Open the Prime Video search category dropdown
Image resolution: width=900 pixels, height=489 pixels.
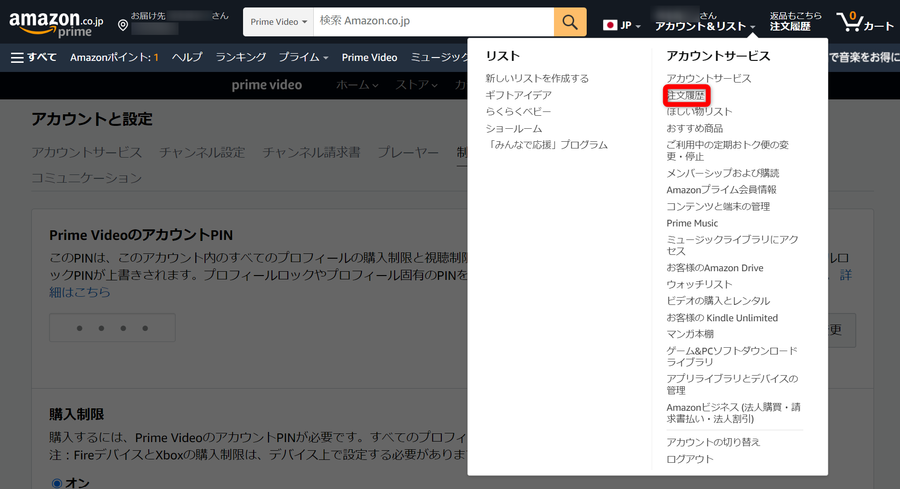click(278, 22)
